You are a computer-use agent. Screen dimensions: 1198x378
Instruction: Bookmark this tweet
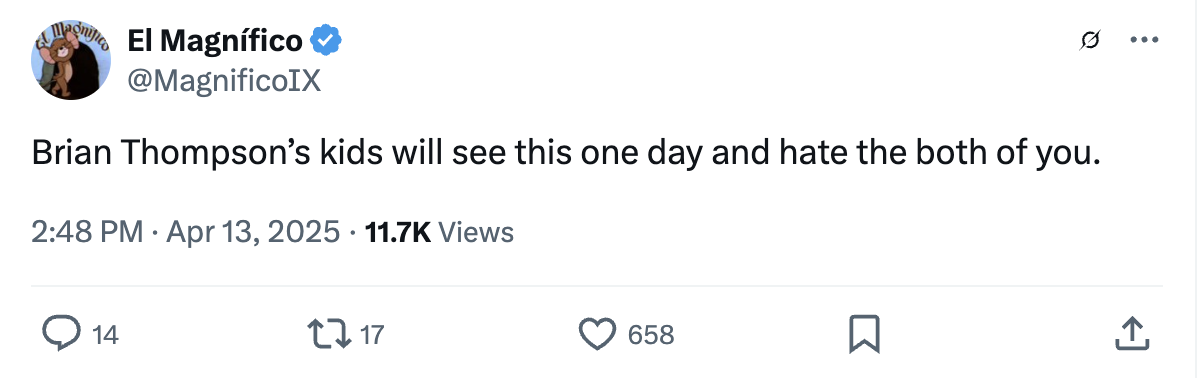pos(865,334)
